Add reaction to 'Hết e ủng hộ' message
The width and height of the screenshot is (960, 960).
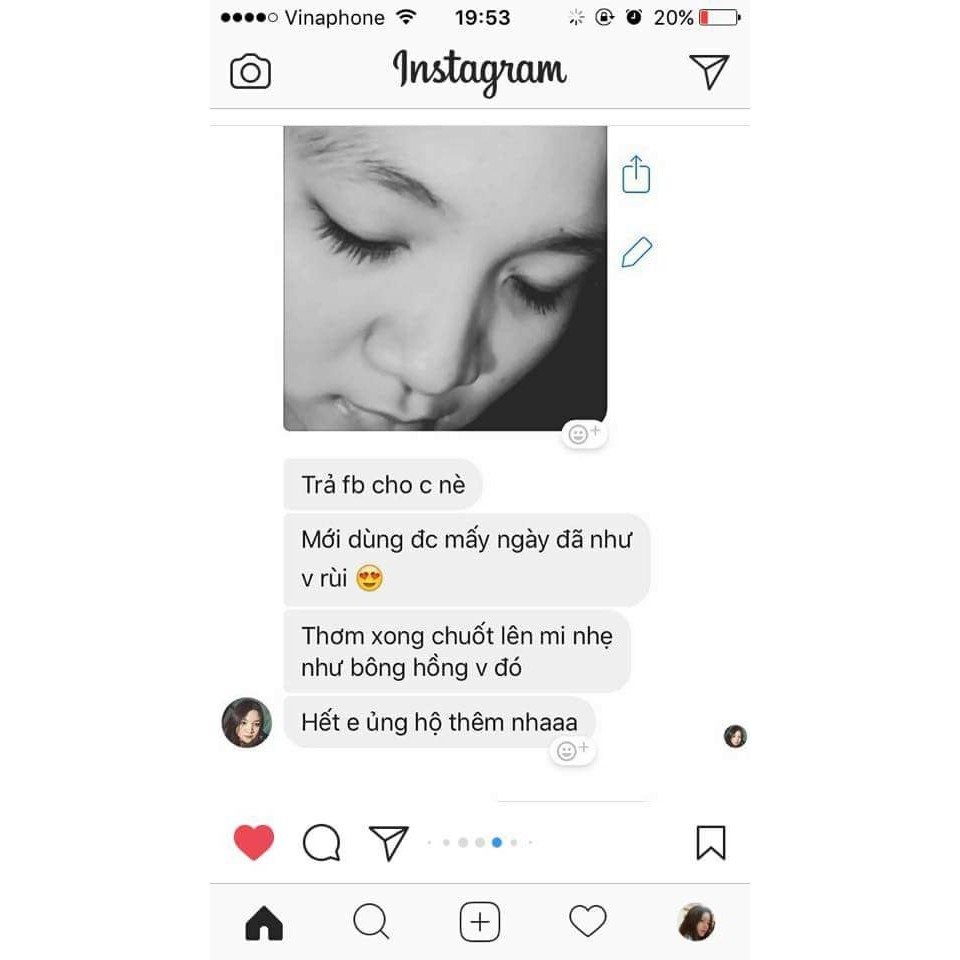pyautogui.click(x=572, y=751)
